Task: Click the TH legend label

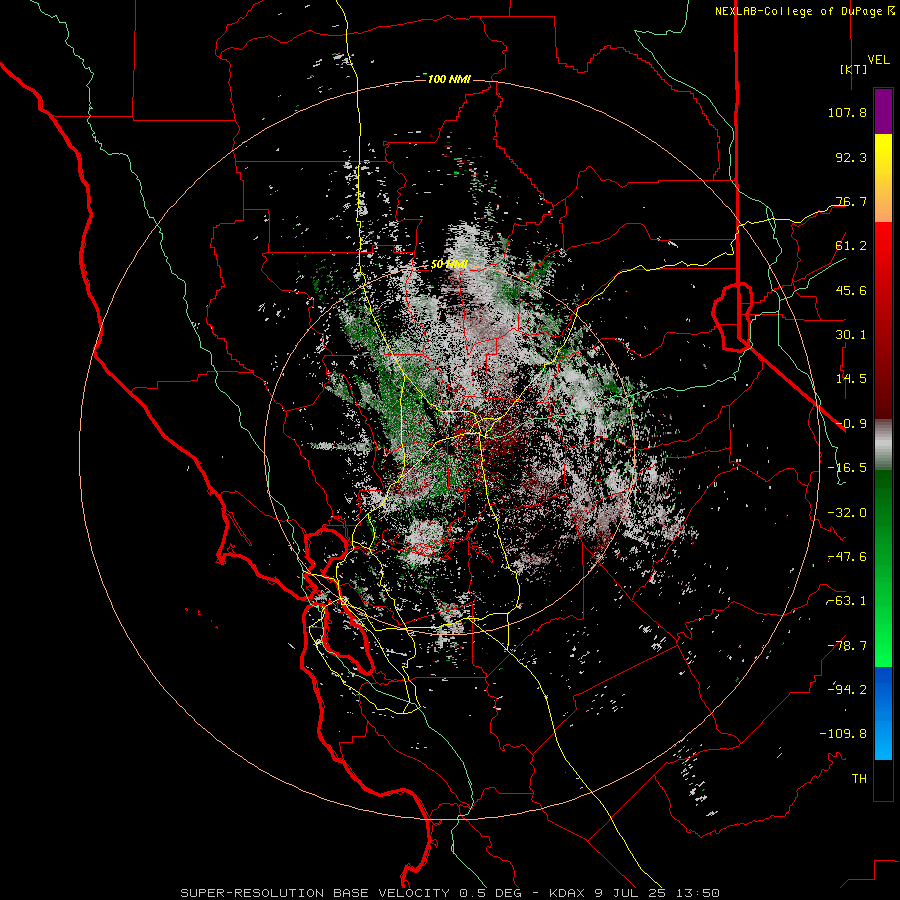Action: point(859,778)
